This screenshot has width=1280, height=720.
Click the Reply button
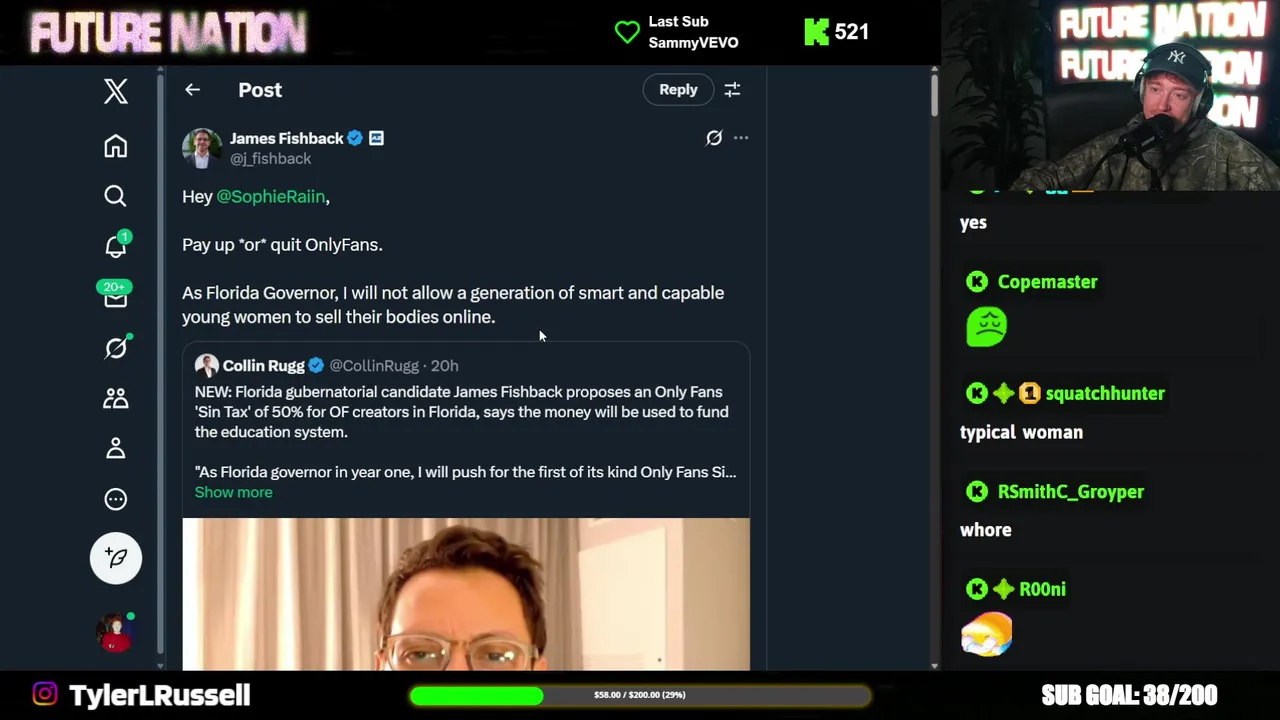click(x=678, y=90)
